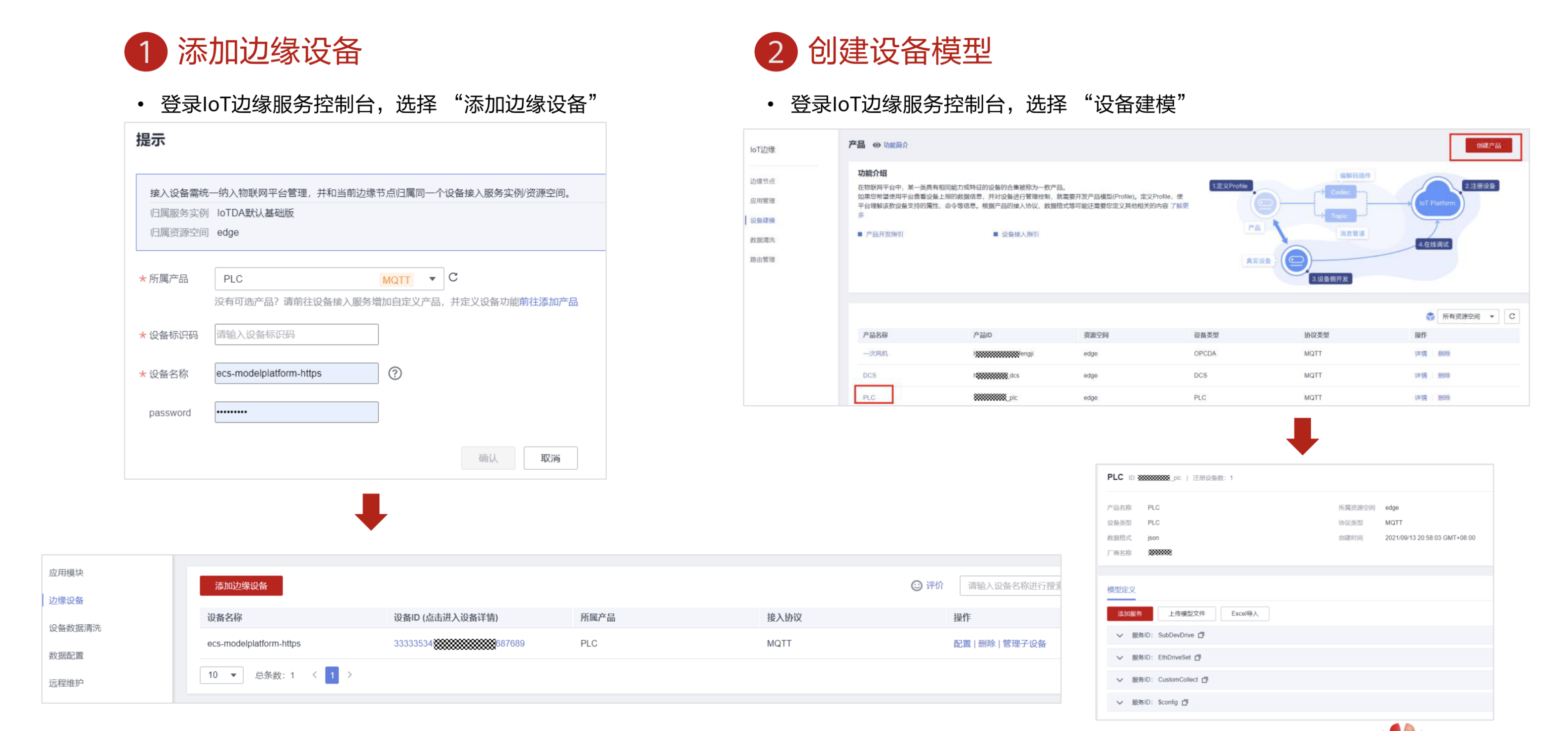This screenshot has width=1568, height=731.
Task: Select 设备建模 in IoT边缘 sidebar
Action: click(762, 220)
